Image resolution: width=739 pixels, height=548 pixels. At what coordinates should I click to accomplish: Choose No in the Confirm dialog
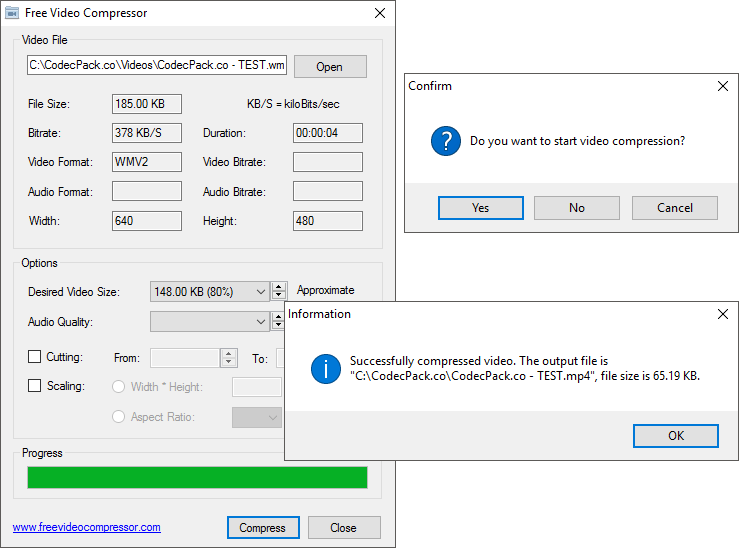point(577,208)
